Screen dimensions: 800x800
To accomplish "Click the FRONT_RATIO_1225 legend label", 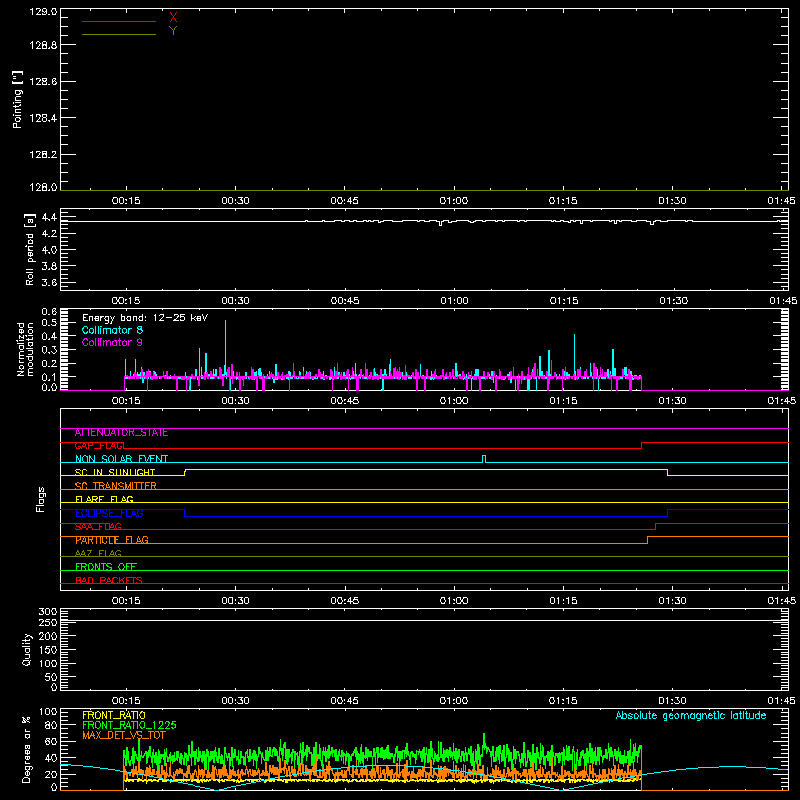I will pyautogui.click(x=129, y=725).
